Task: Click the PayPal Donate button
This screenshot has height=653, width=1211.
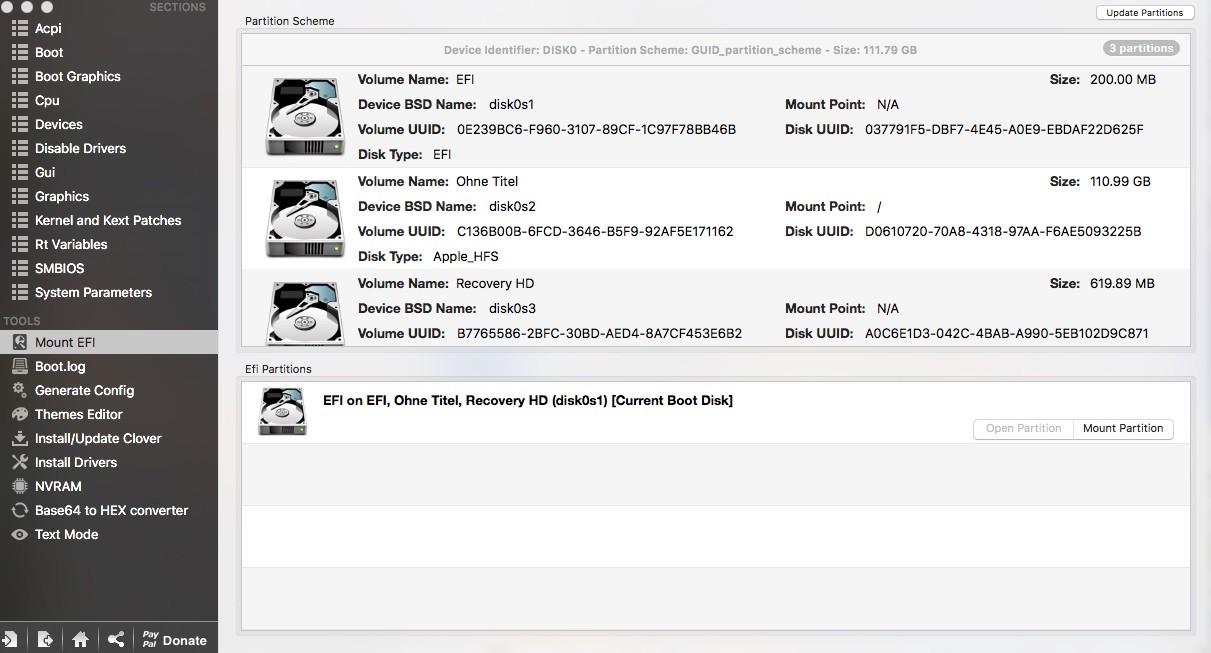Action: (175, 640)
